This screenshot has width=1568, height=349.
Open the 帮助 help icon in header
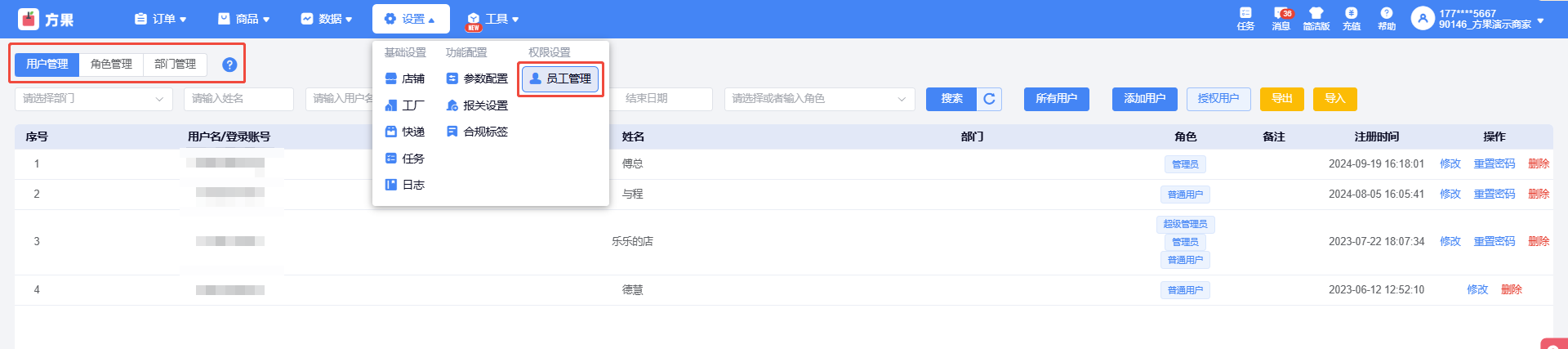1387,18
